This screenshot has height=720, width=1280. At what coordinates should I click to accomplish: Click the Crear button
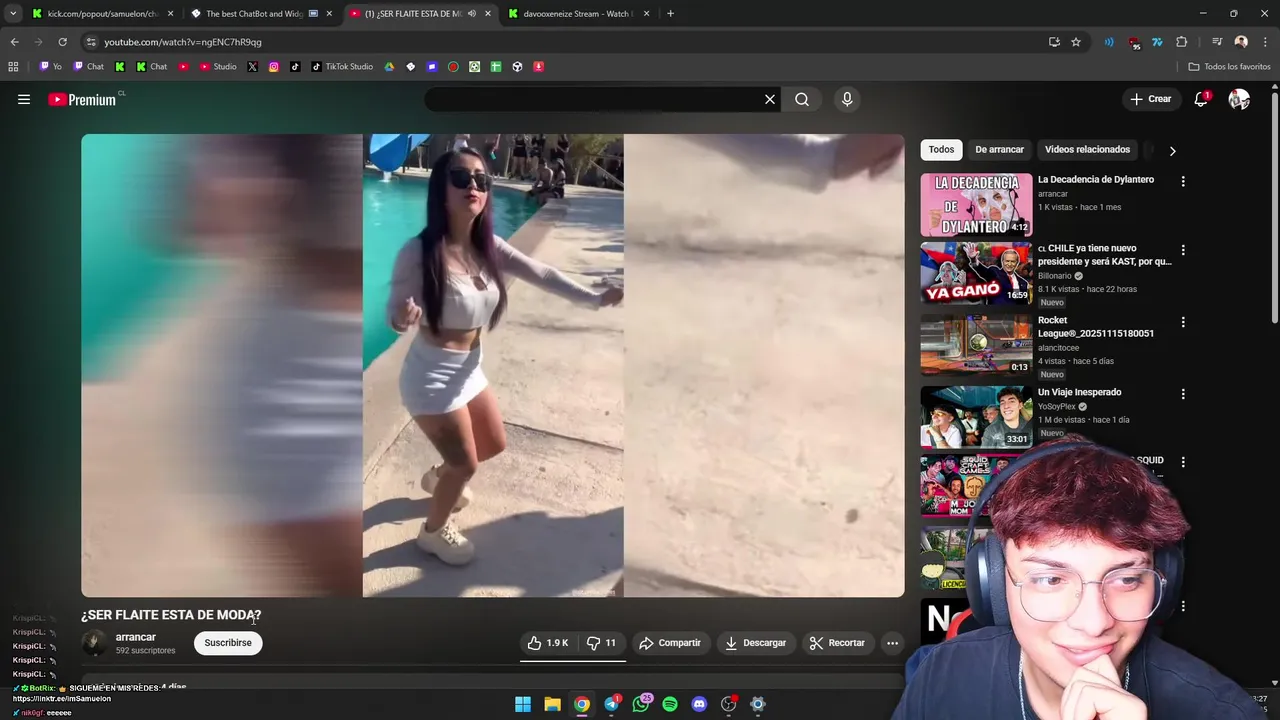click(x=1150, y=99)
